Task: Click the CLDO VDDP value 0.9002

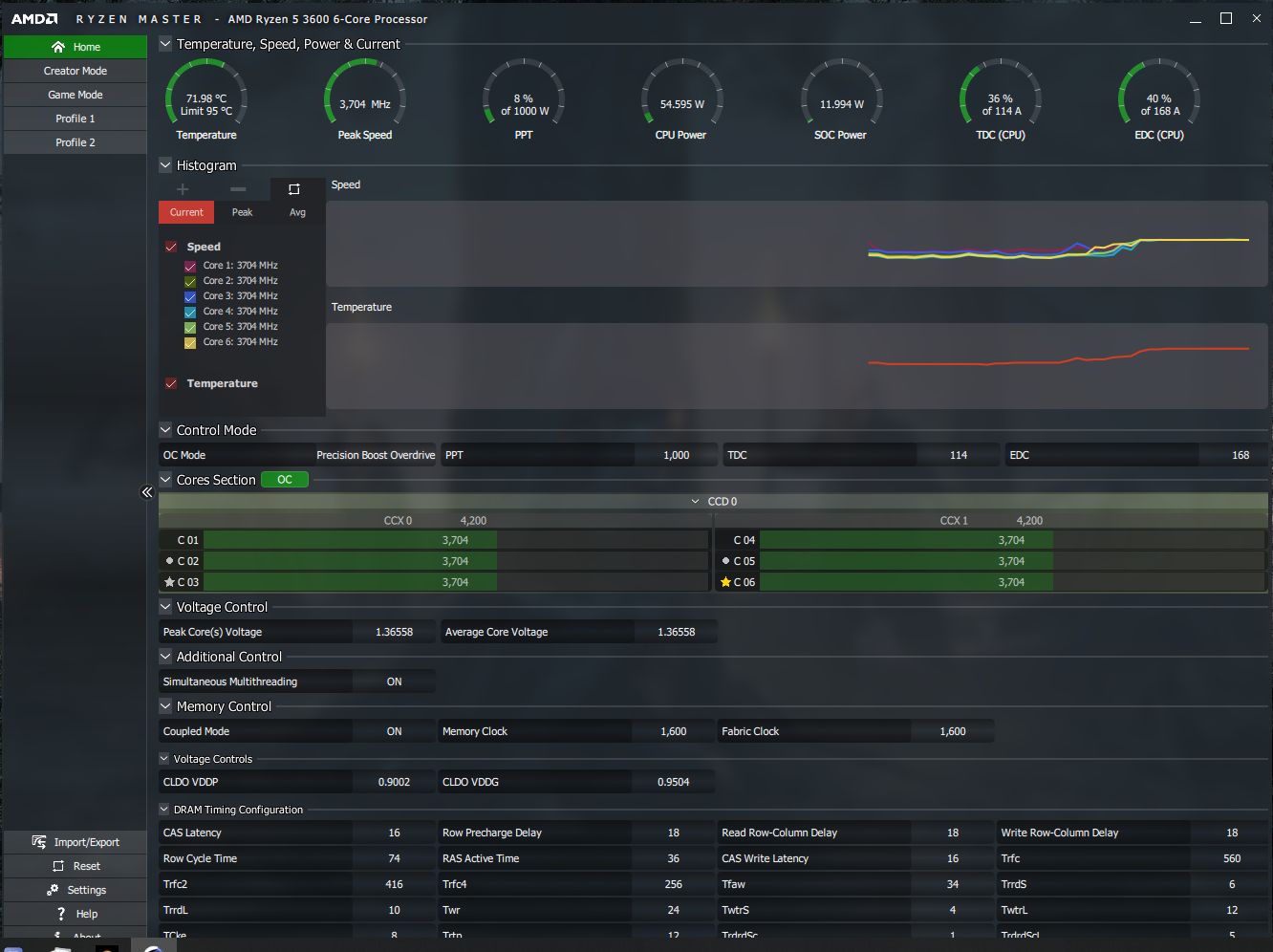Action: point(395,782)
